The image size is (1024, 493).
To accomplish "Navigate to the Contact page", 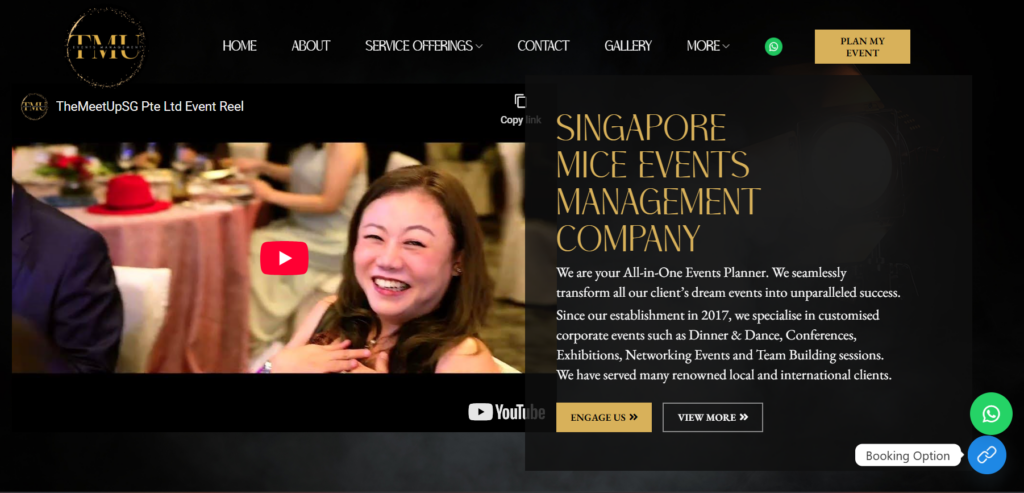I will click(x=543, y=46).
